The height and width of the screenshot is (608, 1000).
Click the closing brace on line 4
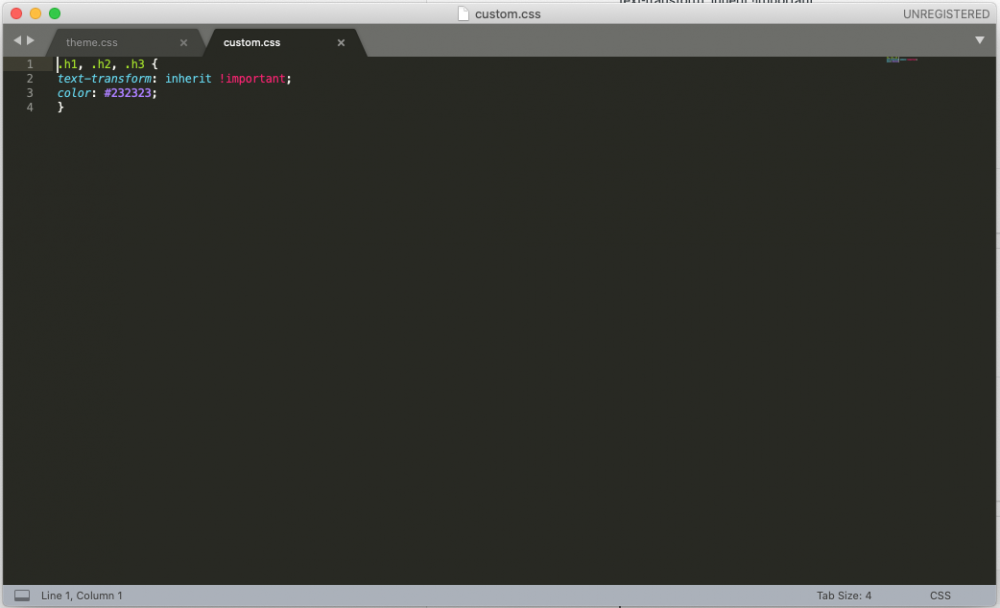tap(61, 107)
